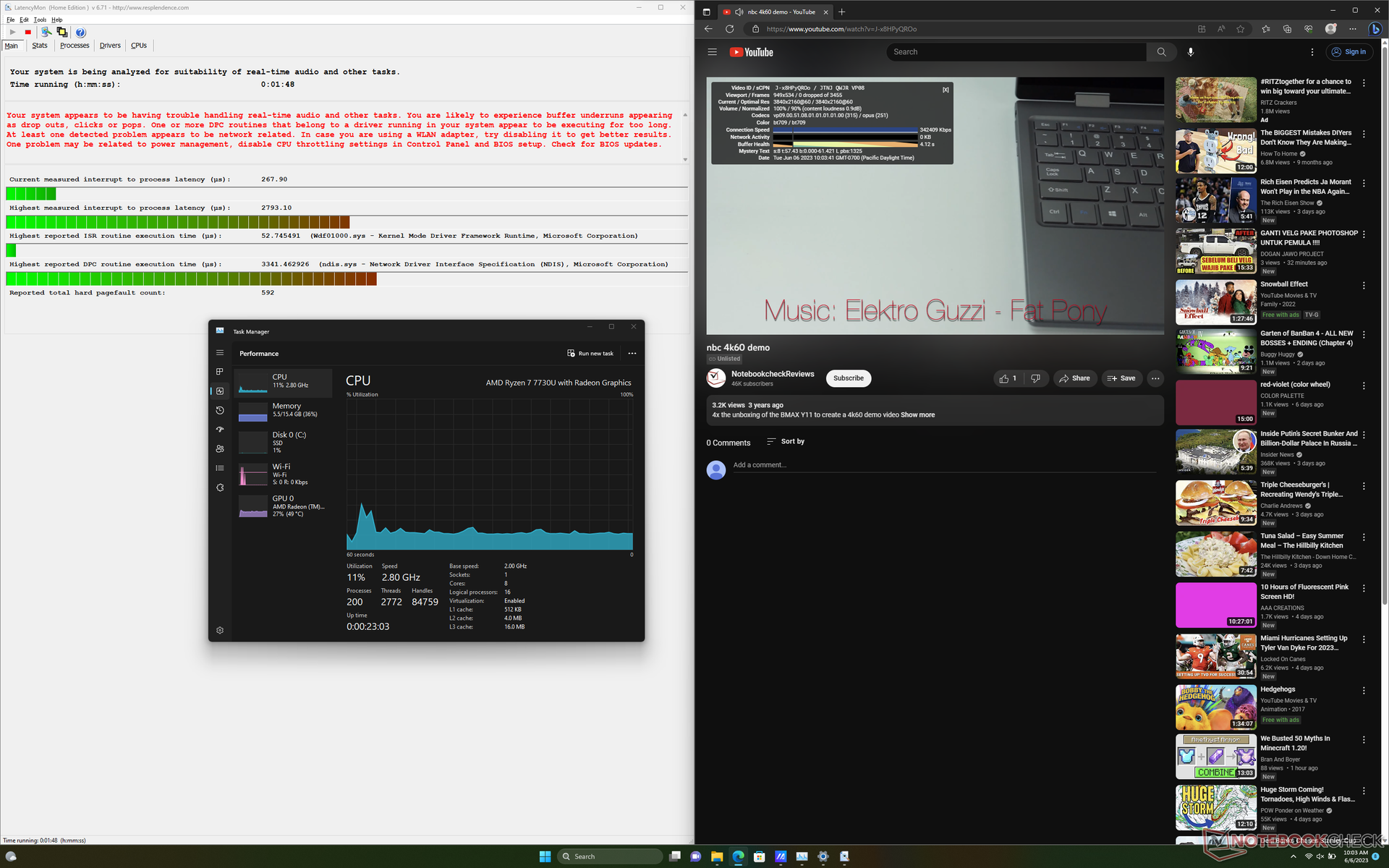Click Run new task in Task Manager
The height and width of the screenshot is (868, 1389).
tap(590, 354)
